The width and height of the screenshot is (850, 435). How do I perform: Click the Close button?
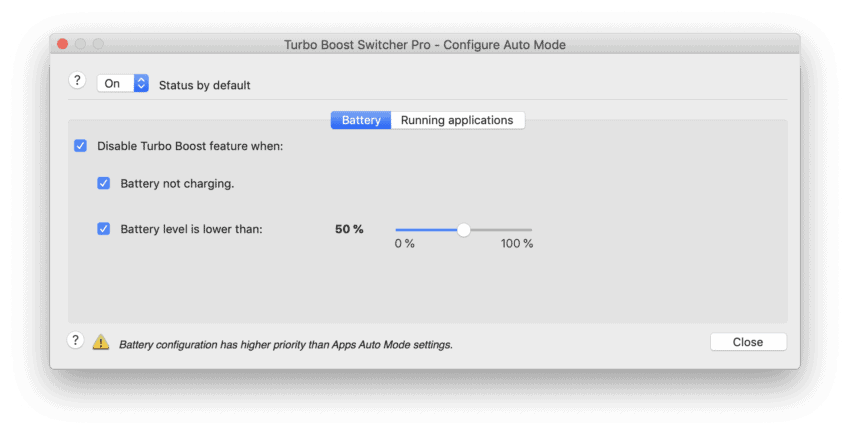[748, 342]
